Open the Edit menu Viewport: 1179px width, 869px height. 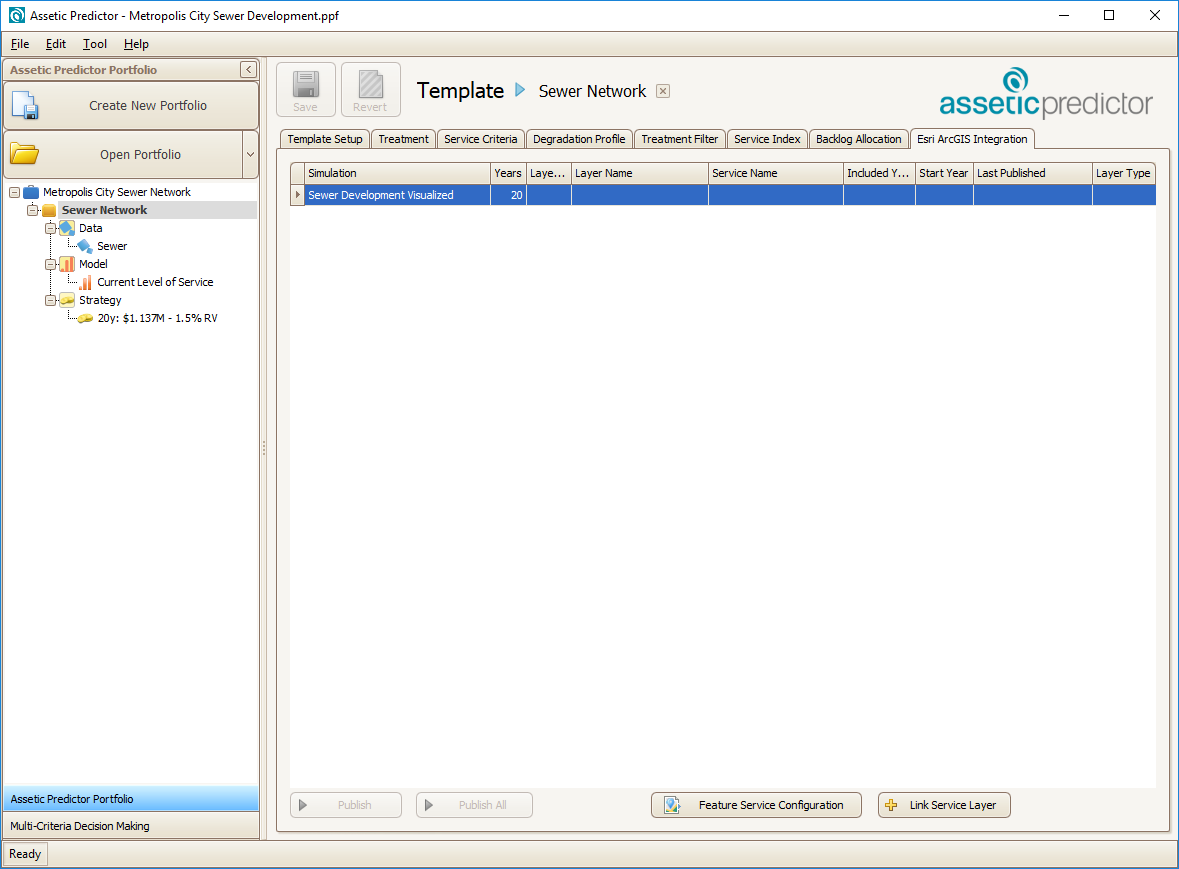pyautogui.click(x=56, y=44)
